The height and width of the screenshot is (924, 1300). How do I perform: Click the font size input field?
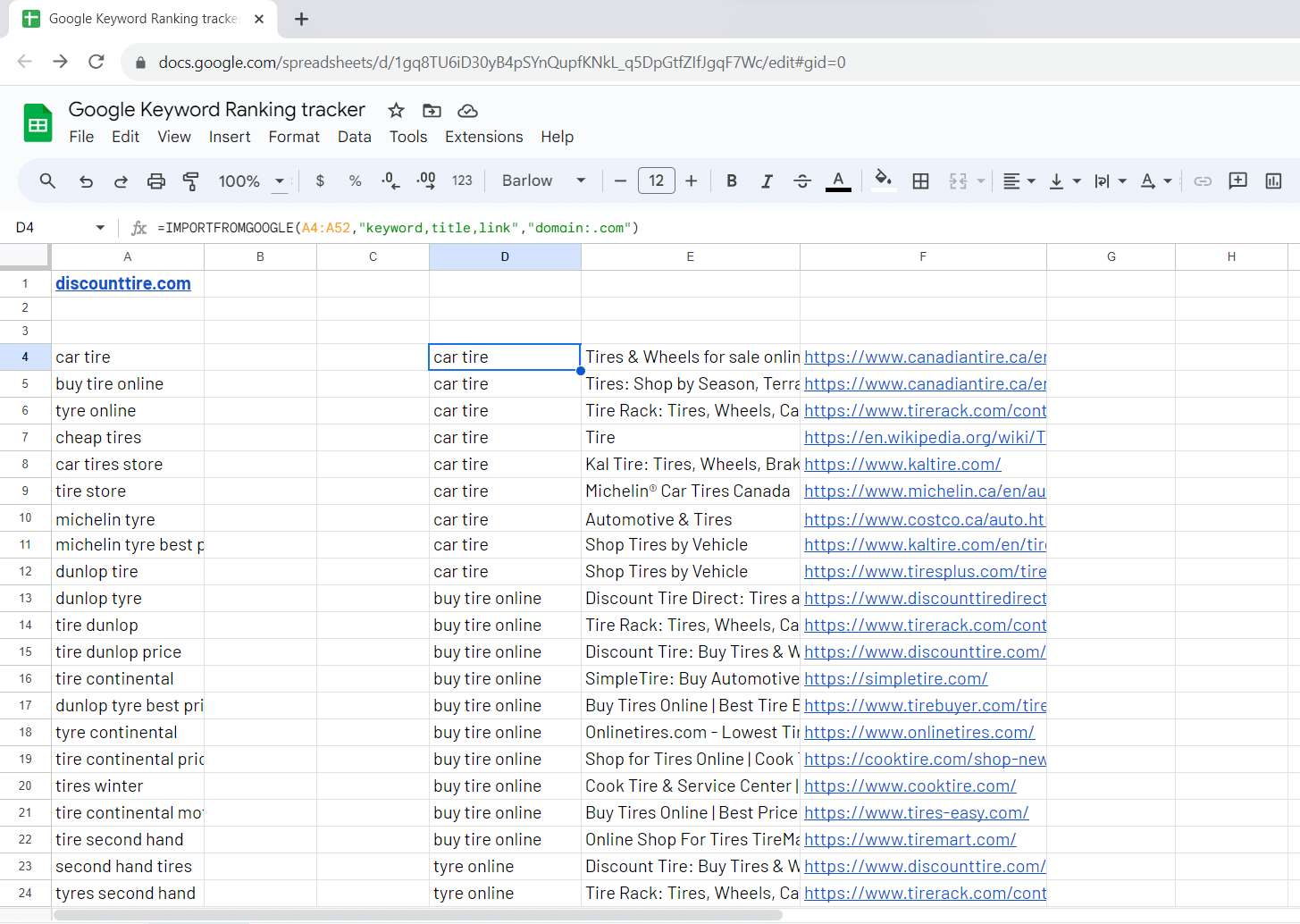[x=656, y=181]
